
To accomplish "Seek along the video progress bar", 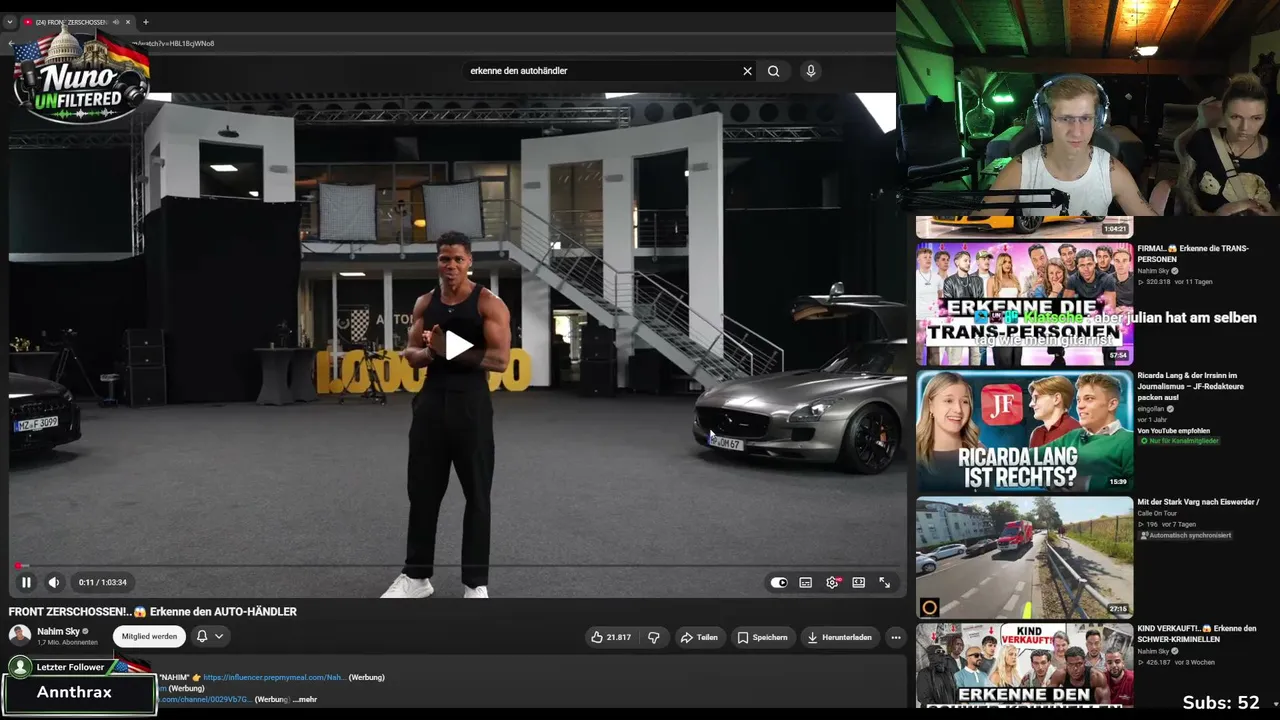I will [x=456, y=566].
